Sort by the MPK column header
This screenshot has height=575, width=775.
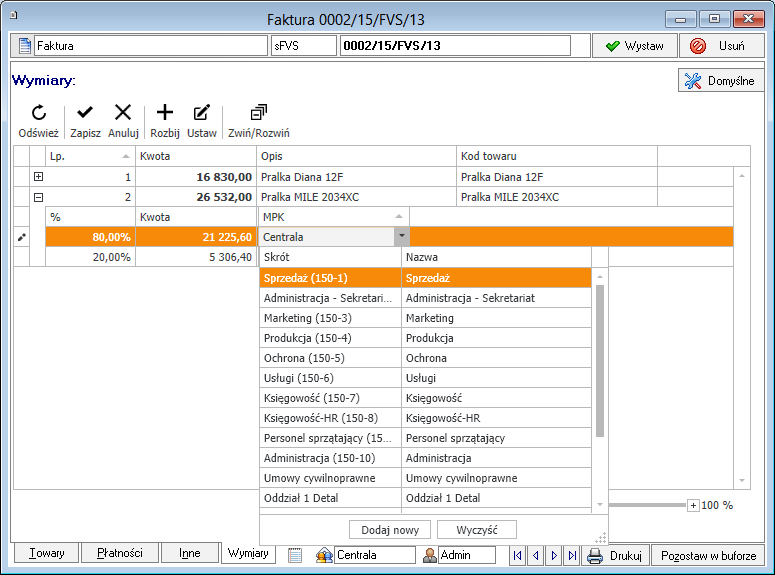pyautogui.click(x=334, y=217)
